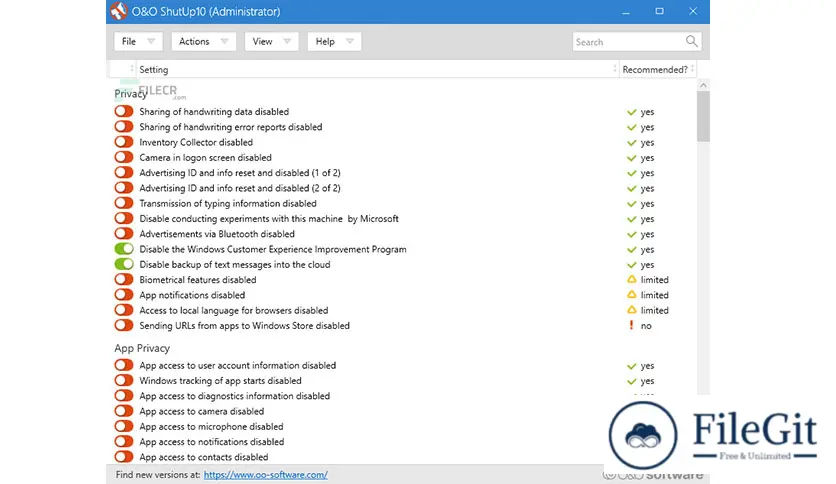Select 'App access to user account information disabled'
Screen dimensions: 836x484
(238, 365)
